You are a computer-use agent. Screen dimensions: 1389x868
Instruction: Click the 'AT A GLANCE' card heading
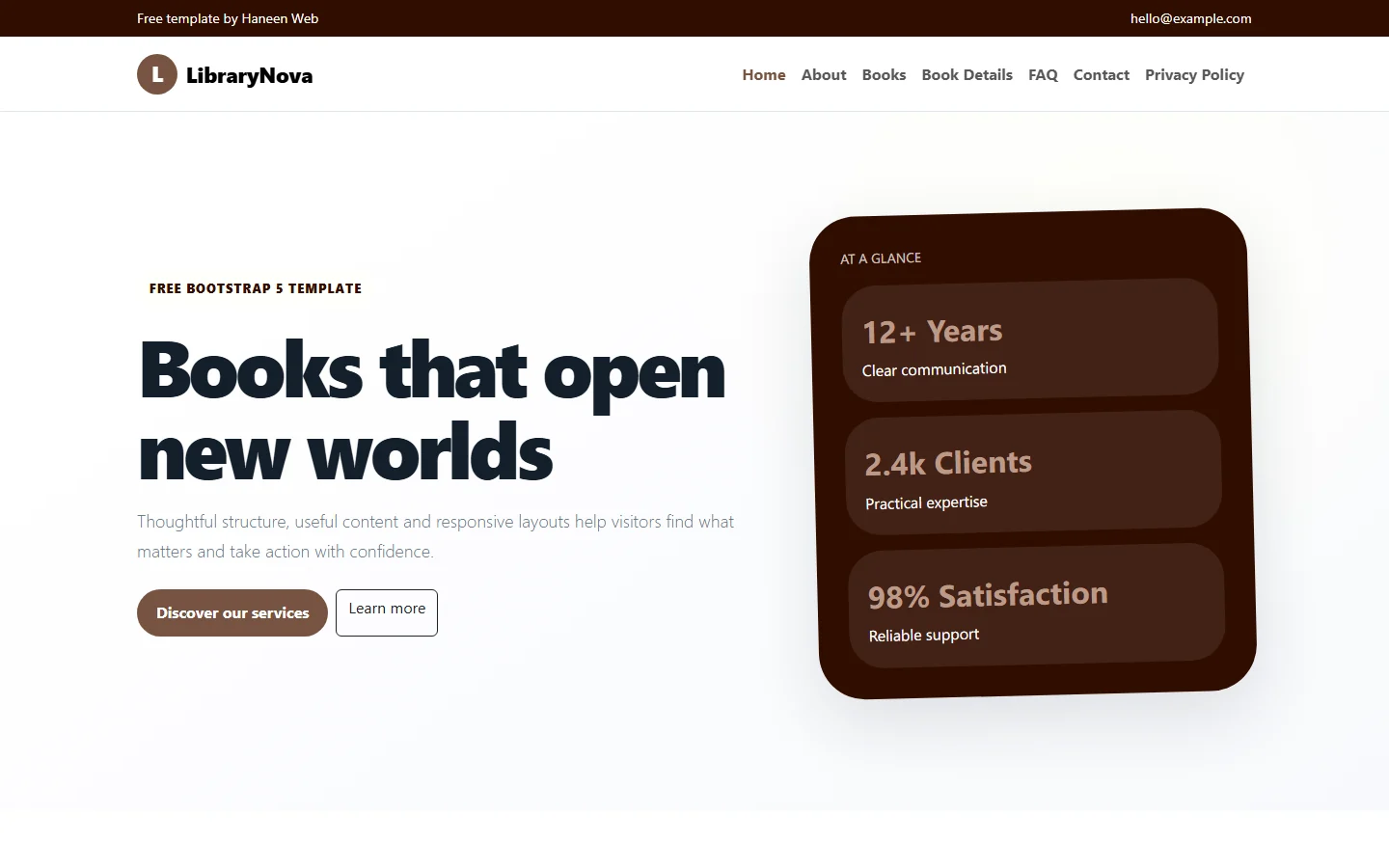[x=881, y=258]
